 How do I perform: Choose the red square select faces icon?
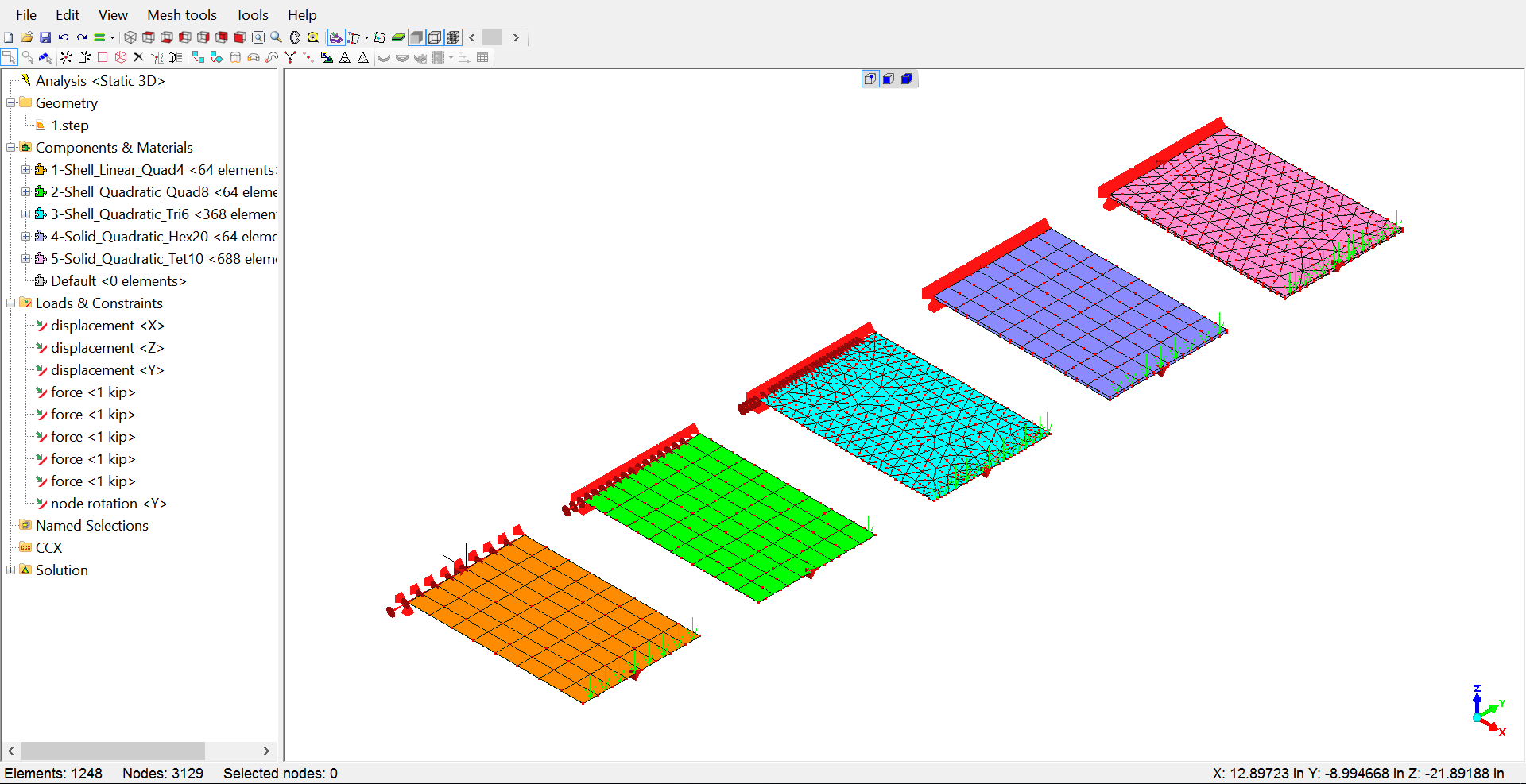click(x=103, y=57)
